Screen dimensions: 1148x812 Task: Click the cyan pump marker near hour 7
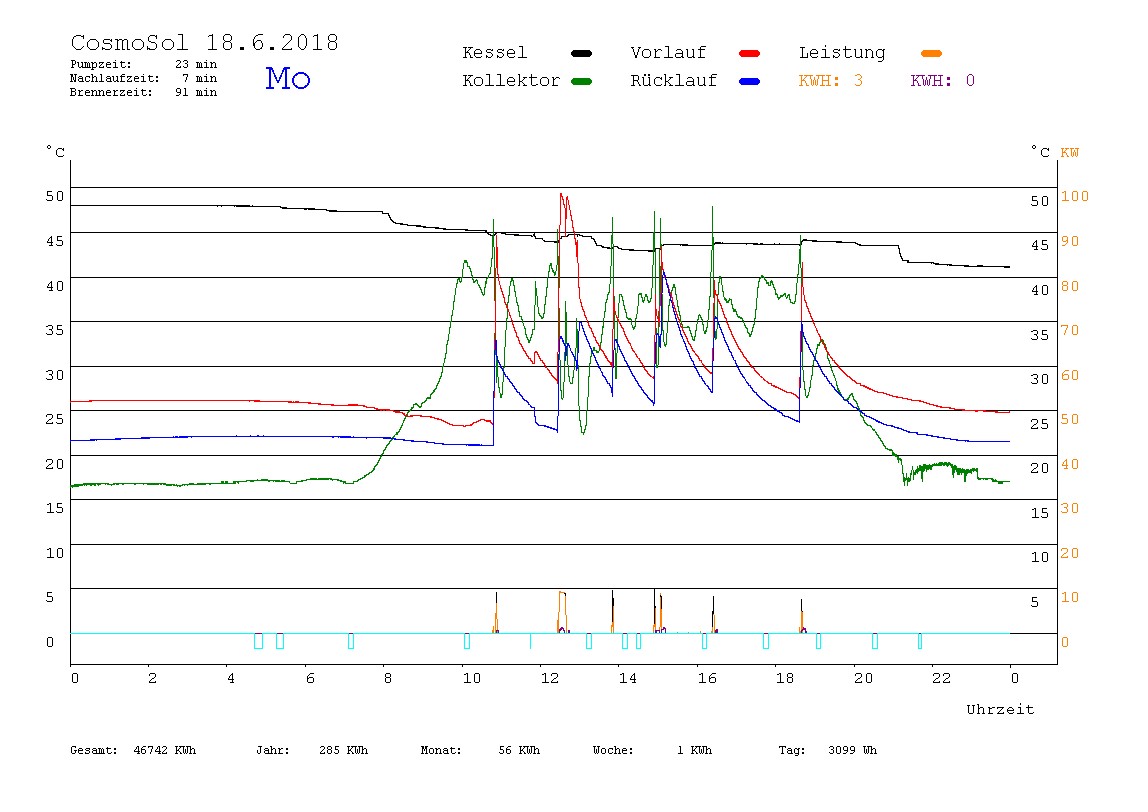[351, 641]
